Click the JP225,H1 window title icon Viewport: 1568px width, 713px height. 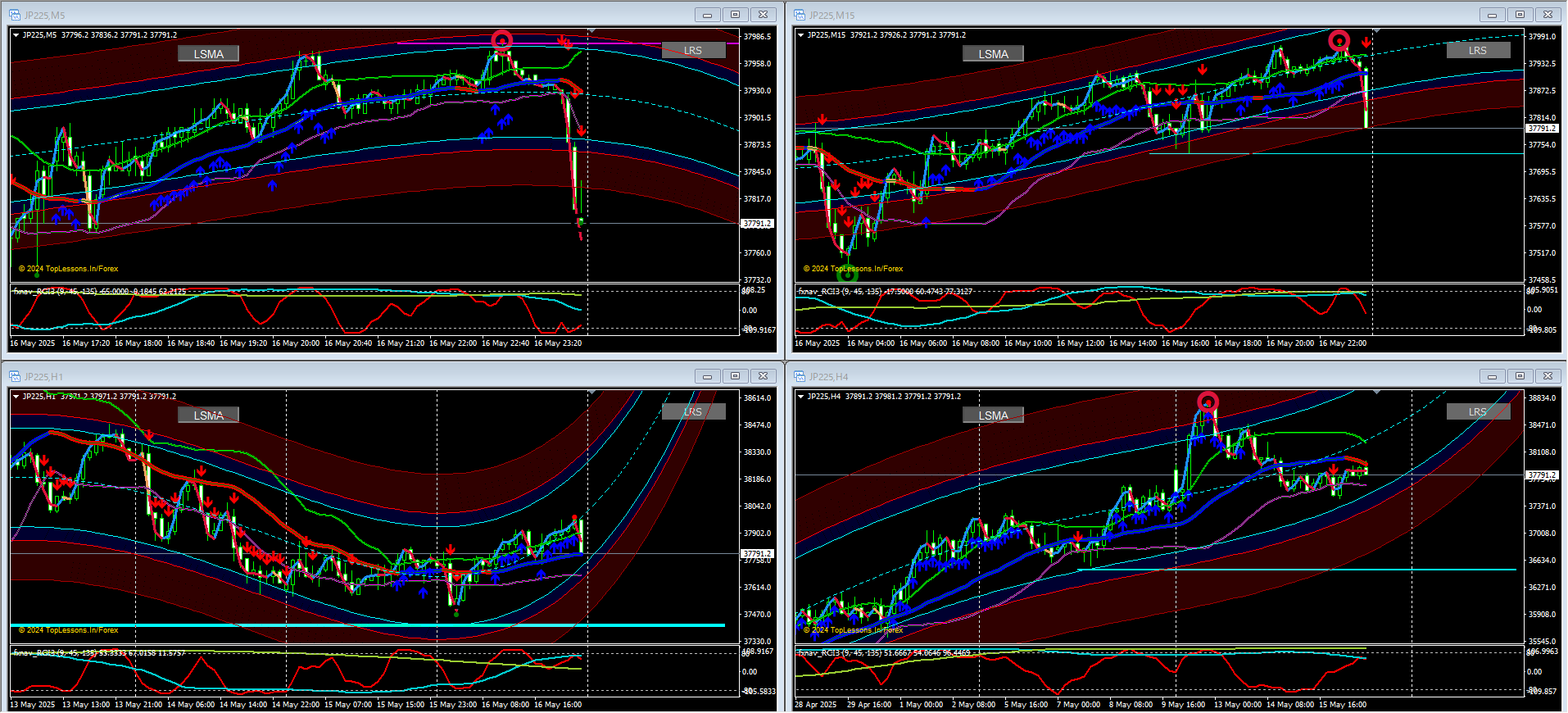coord(15,376)
